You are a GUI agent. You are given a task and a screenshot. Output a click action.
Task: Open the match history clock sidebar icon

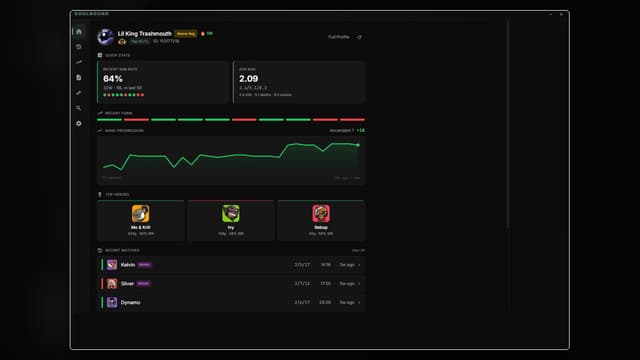click(x=79, y=47)
